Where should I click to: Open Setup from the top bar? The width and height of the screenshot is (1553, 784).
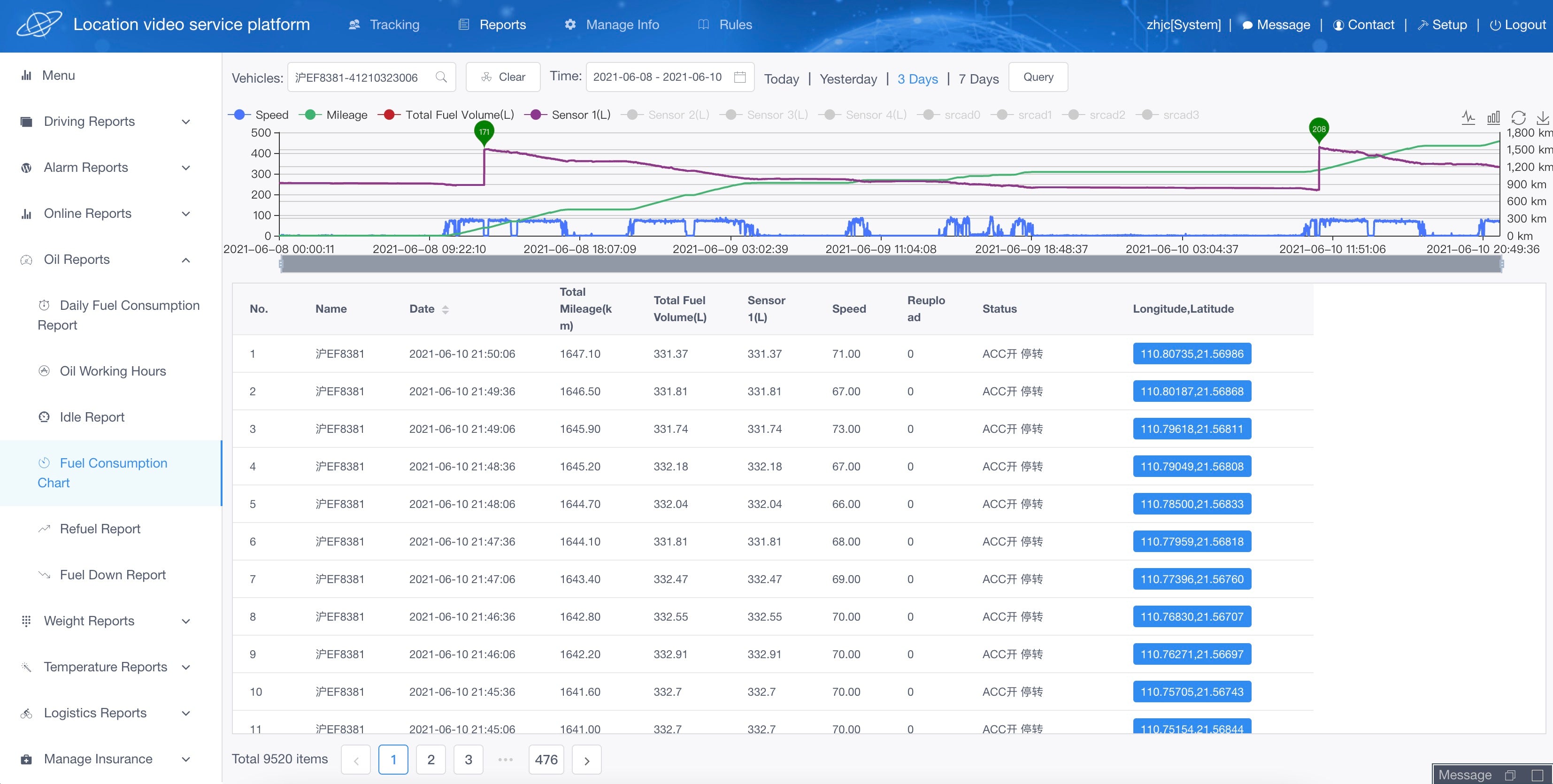[1442, 25]
